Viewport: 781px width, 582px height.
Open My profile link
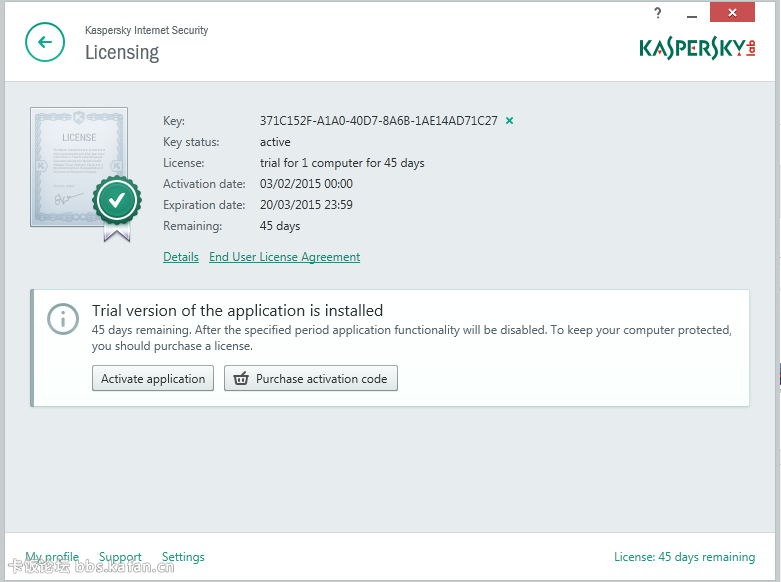(52, 557)
